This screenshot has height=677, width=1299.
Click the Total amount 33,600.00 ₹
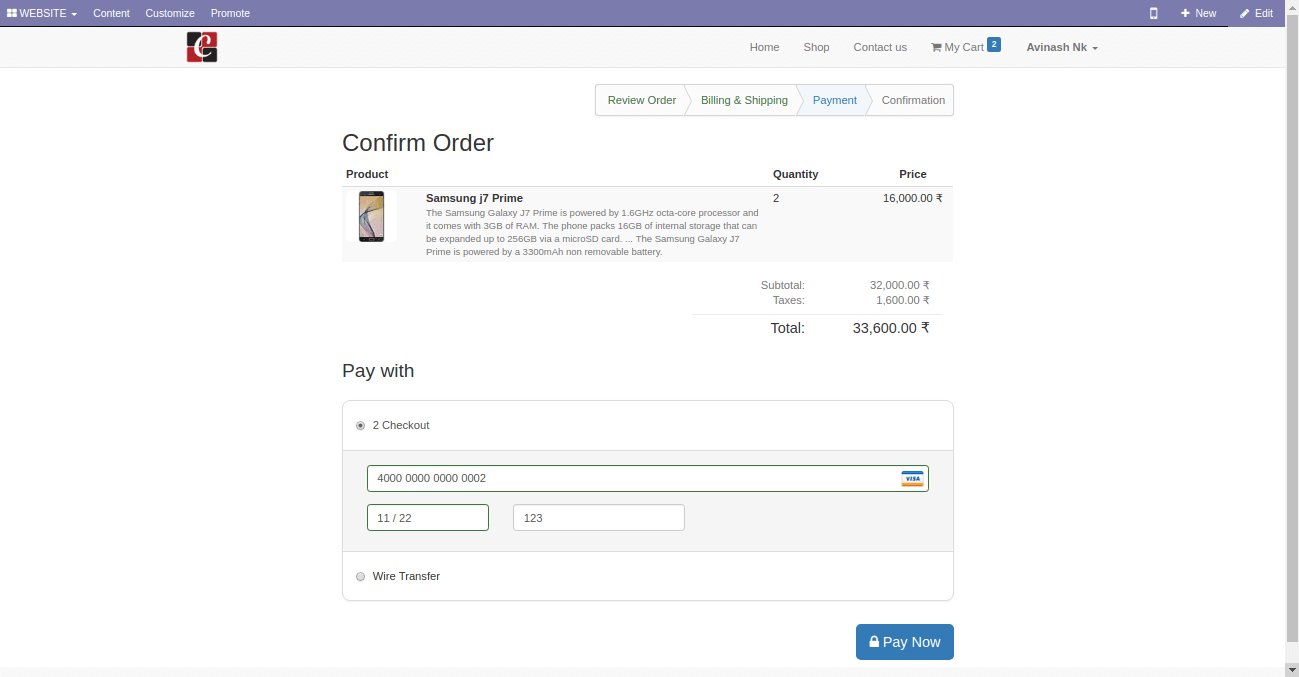click(891, 328)
